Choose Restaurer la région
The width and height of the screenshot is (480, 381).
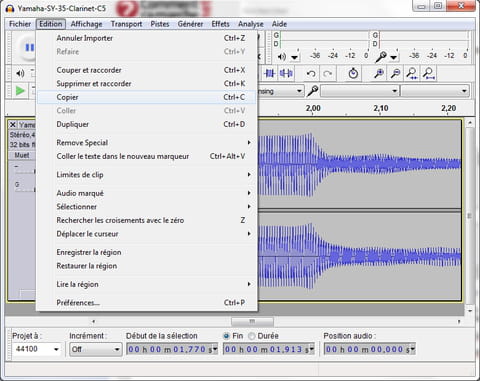[147, 266]
